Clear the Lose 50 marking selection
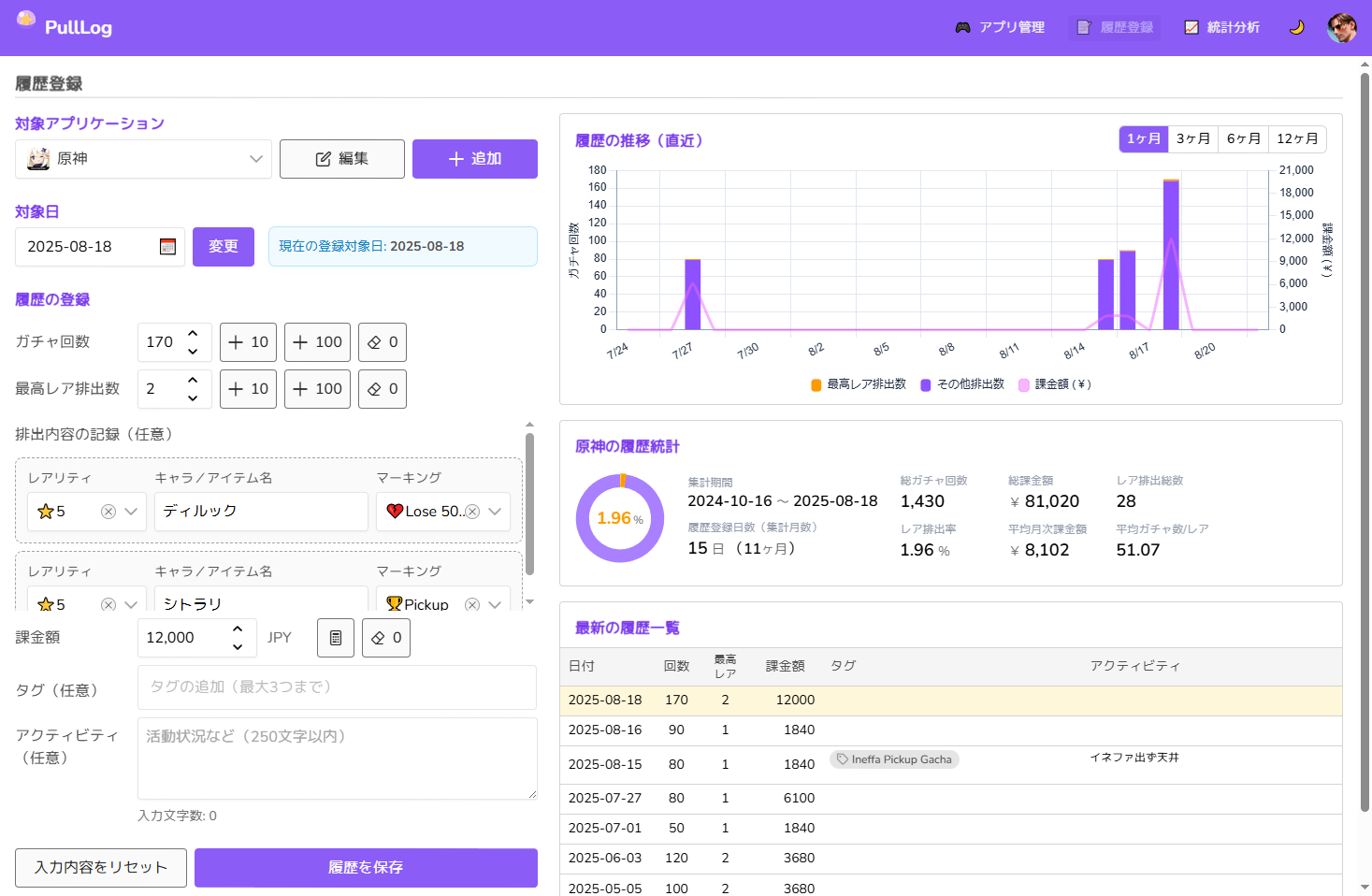 [x=472, y=512]
